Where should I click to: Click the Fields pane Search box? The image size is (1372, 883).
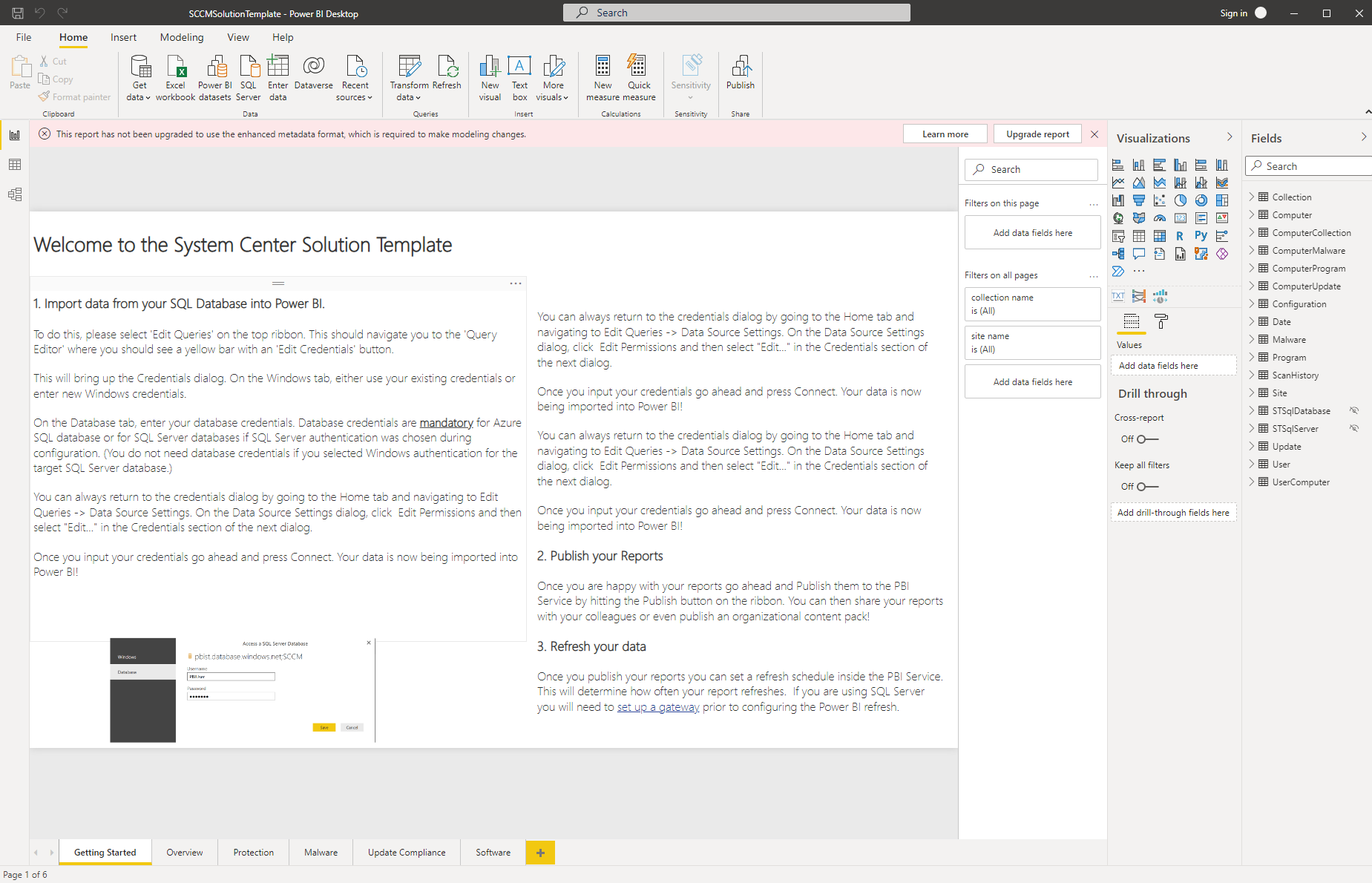click(1310, 166)
